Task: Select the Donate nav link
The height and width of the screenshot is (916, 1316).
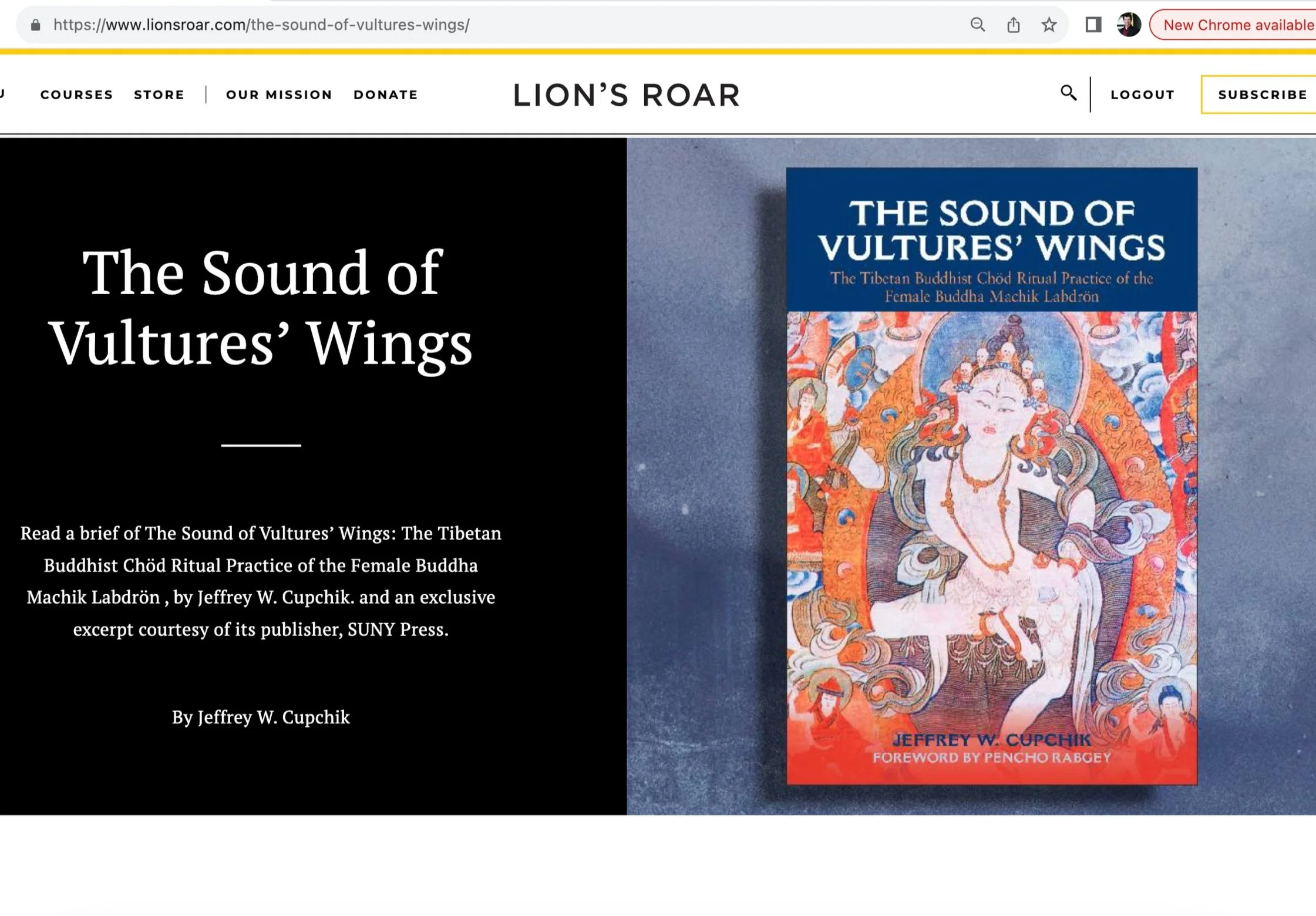Action: coord(385,95)
